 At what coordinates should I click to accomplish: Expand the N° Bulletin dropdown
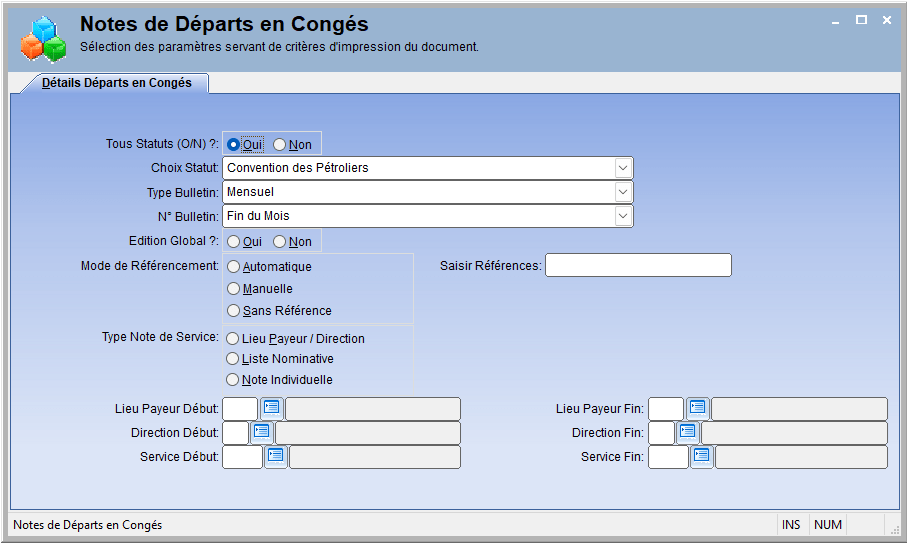[623, 216]
